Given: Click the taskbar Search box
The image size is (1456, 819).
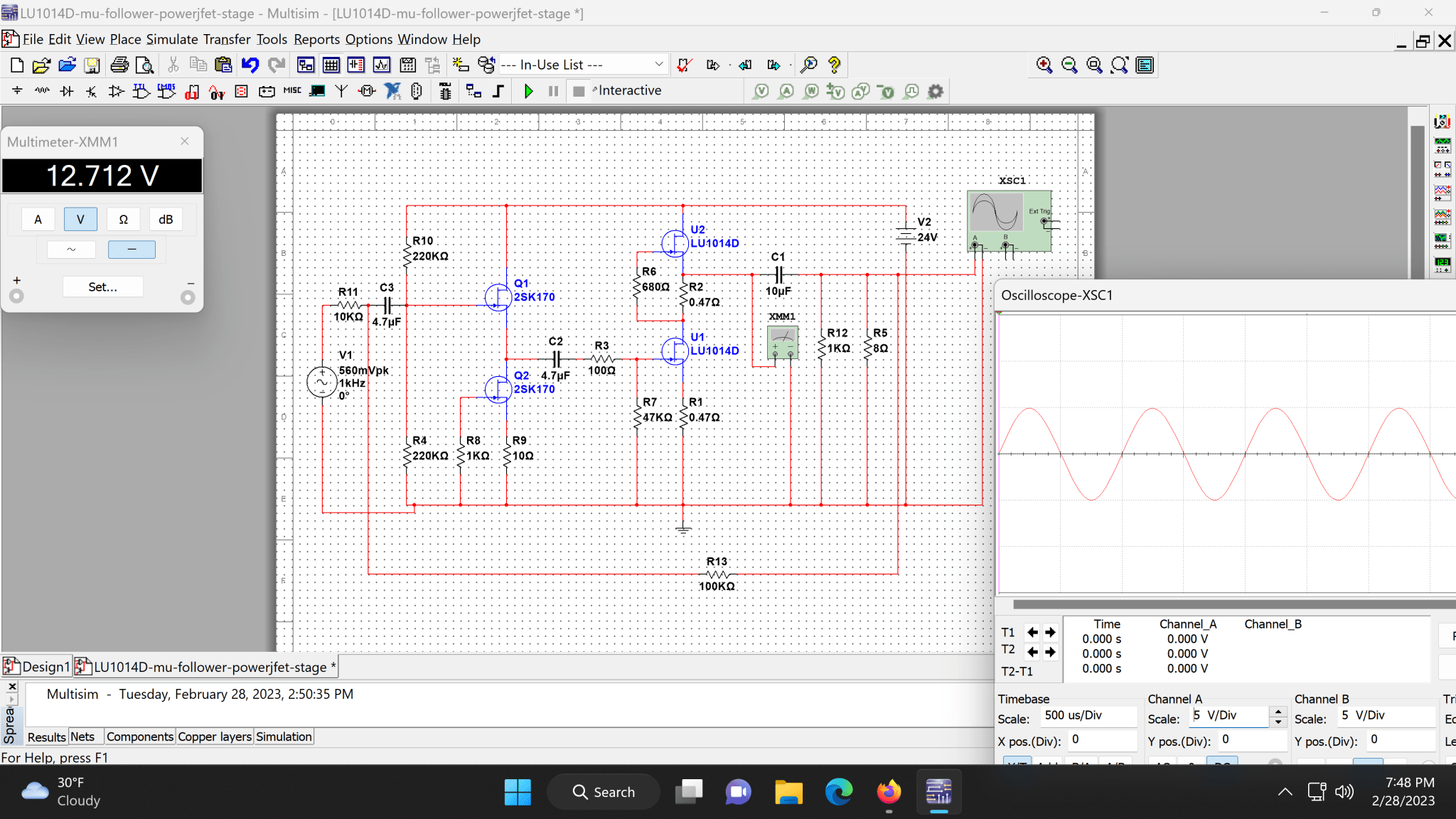Looking at the screenshot, I should tap(604, 792).
